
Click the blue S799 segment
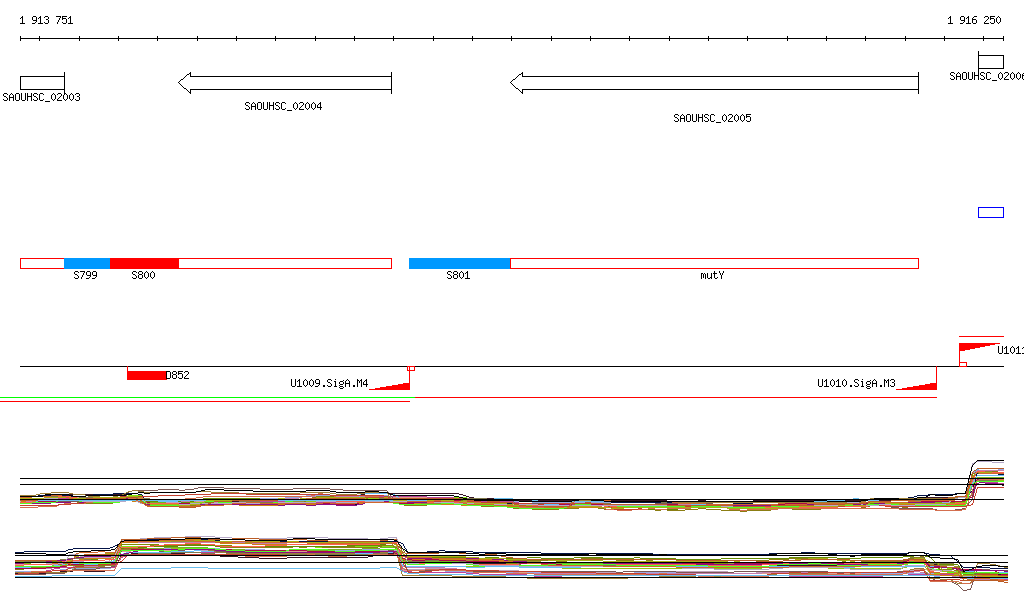(x=87, y=264)
